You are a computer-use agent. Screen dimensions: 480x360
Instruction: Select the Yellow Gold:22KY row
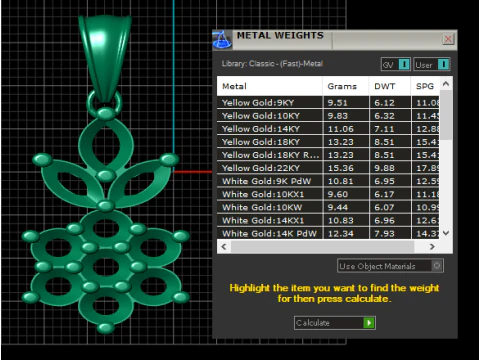point(328,168)
